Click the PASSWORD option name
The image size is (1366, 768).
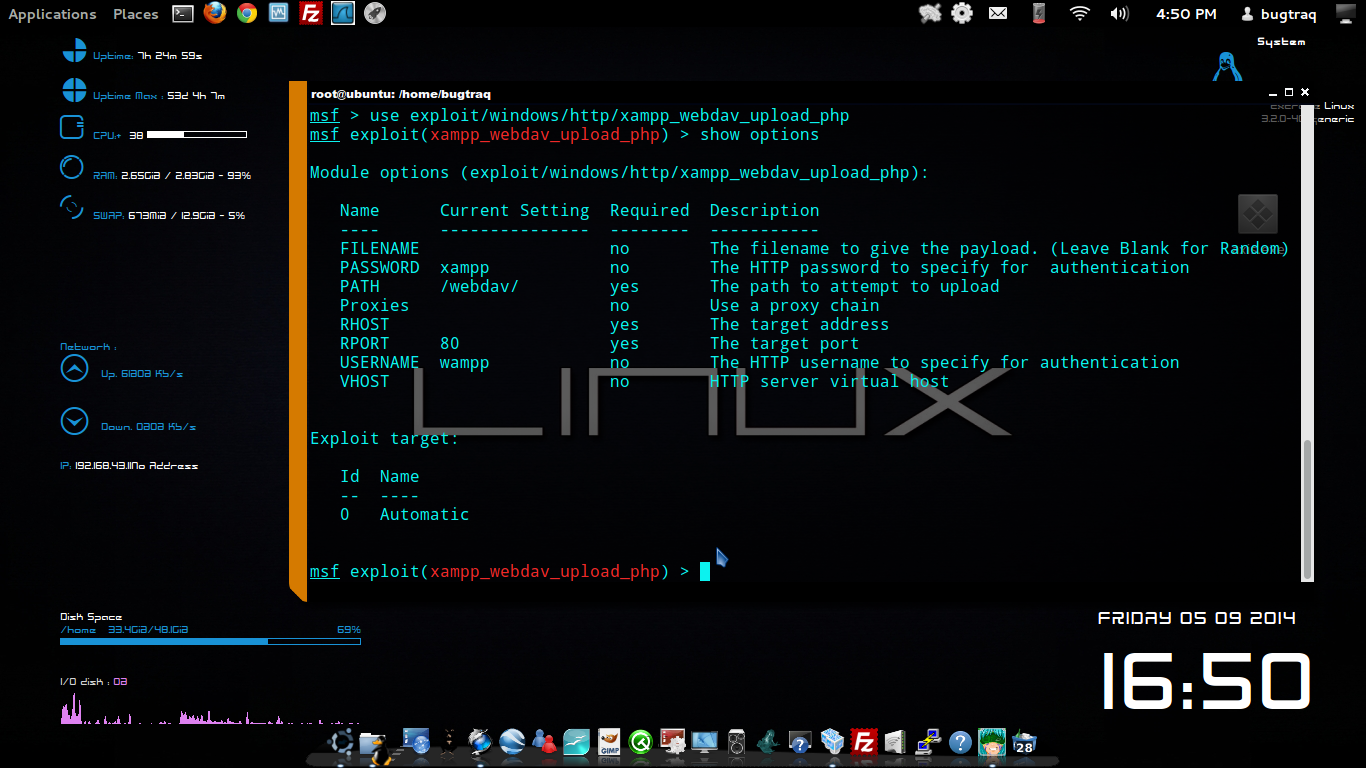click(x=380, y=267)
